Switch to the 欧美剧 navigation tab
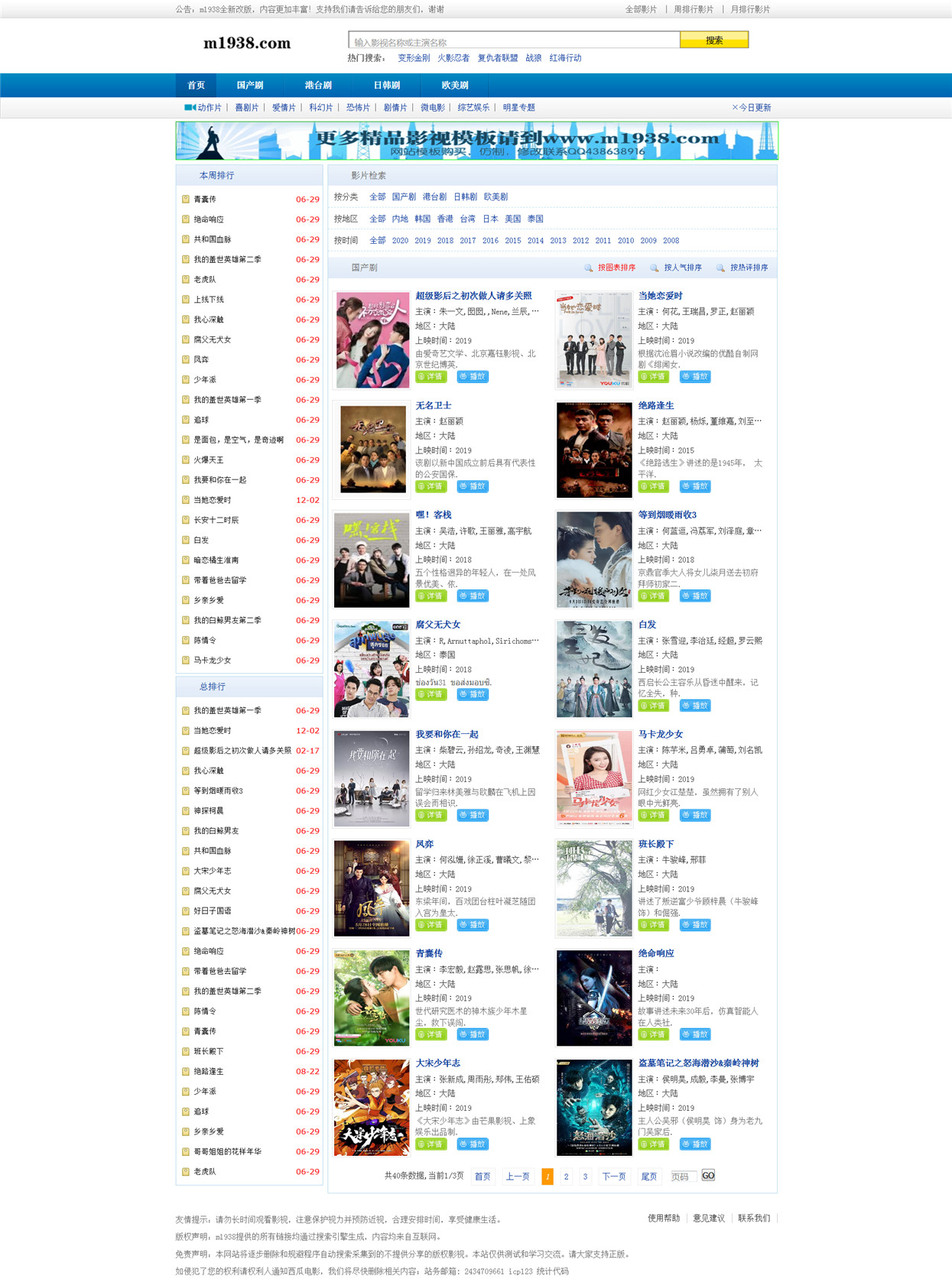952x1279 pixels. 455,86
